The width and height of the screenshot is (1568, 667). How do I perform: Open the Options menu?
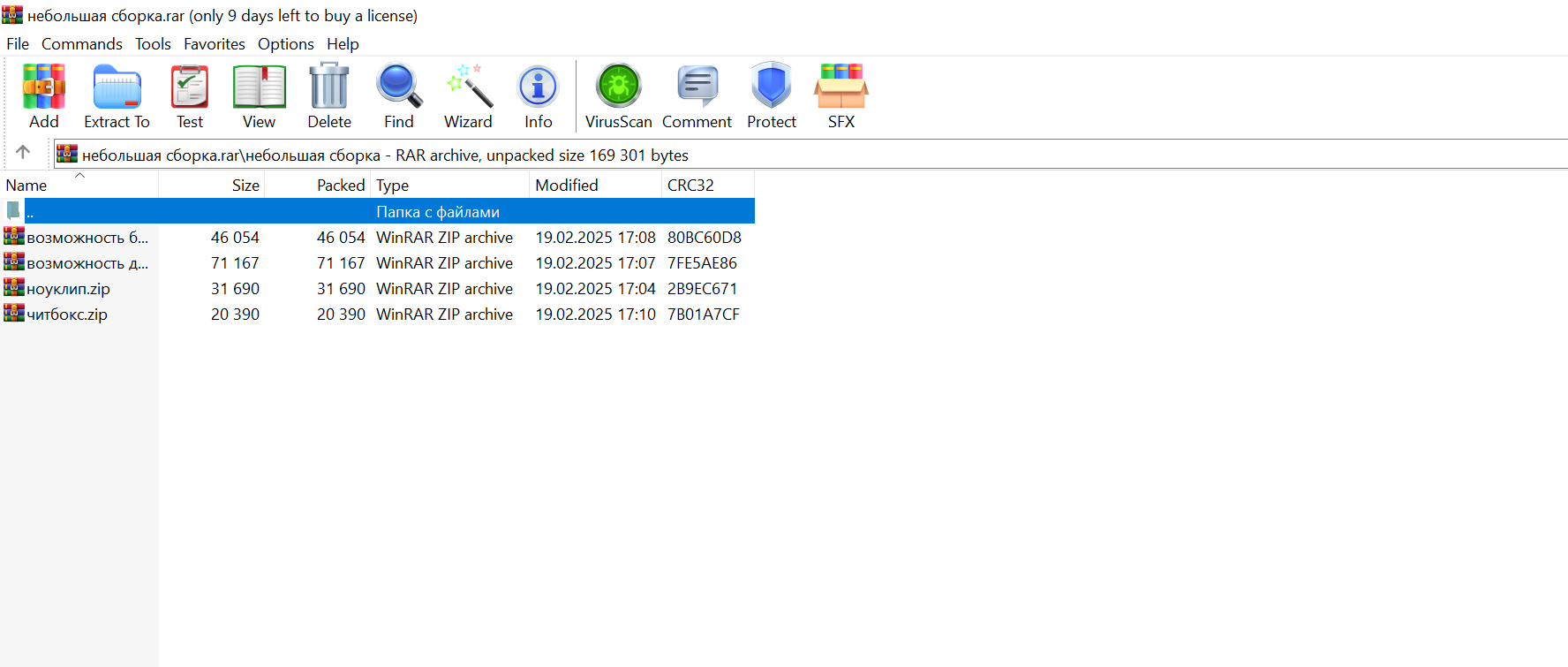click(286, 43)
